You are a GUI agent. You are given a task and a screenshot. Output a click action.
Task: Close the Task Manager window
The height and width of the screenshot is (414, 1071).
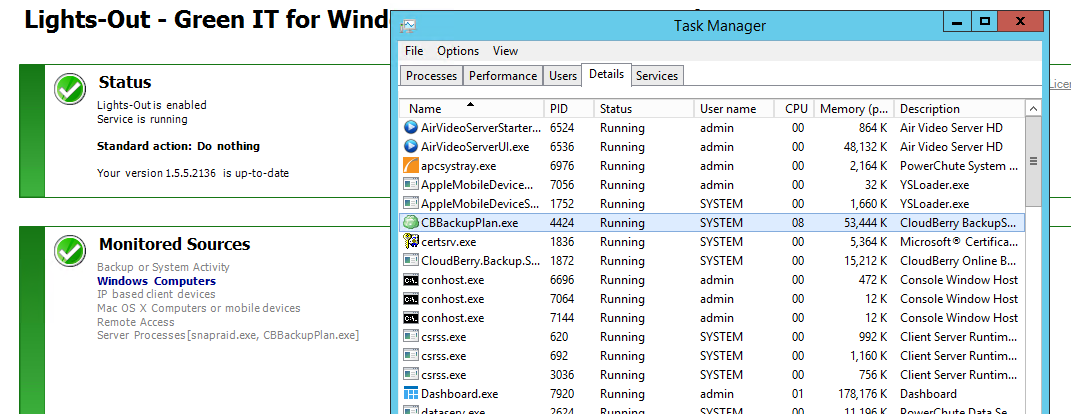(1020, 21)
